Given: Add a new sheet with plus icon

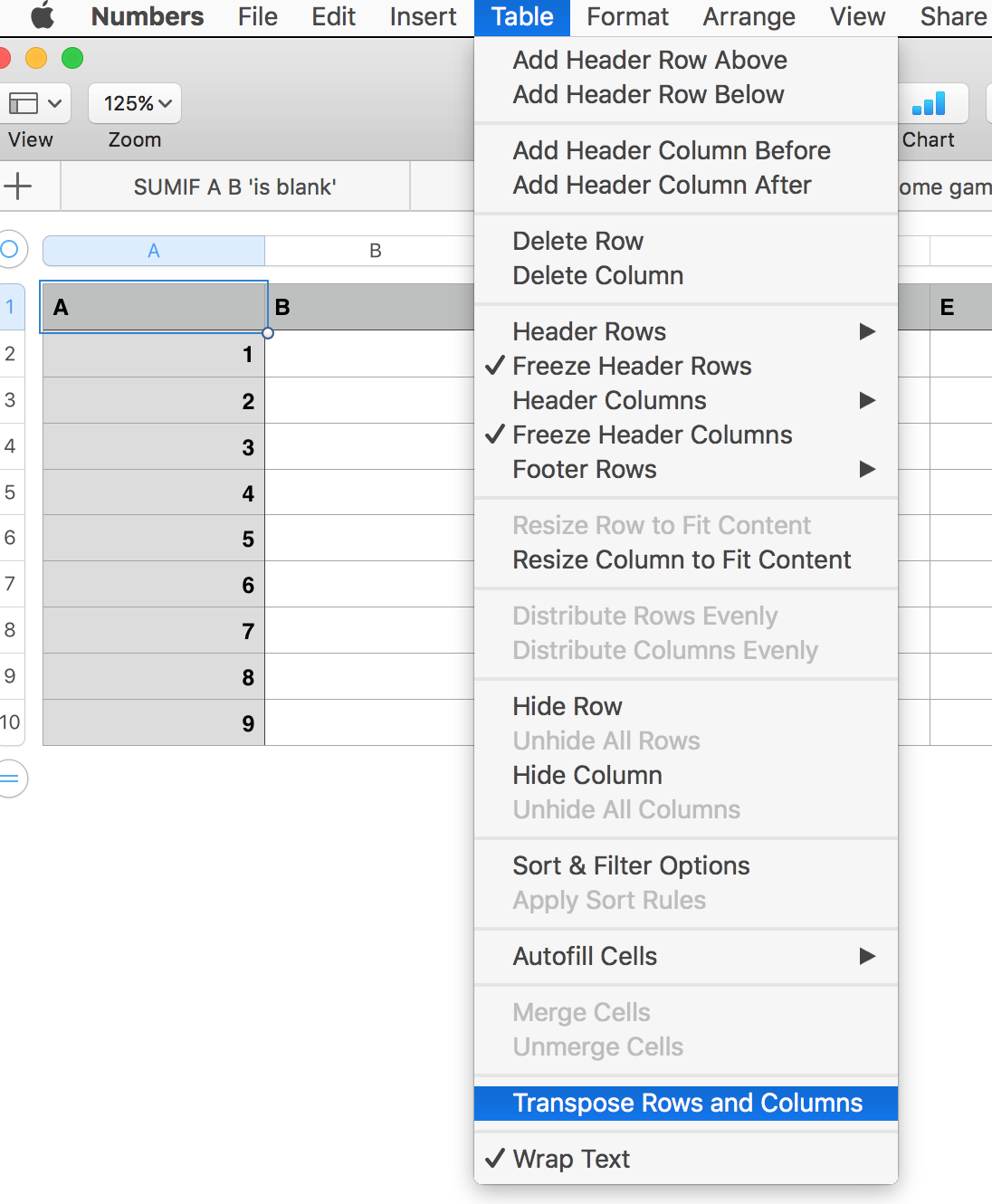Looking at the screenshot, I should click(x=18, y=187).
